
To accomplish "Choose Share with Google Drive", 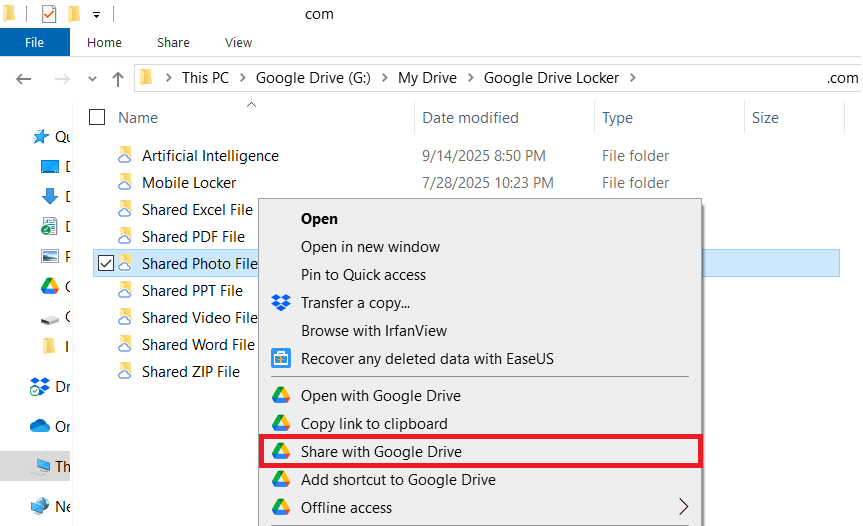I will tap(381, 452).
